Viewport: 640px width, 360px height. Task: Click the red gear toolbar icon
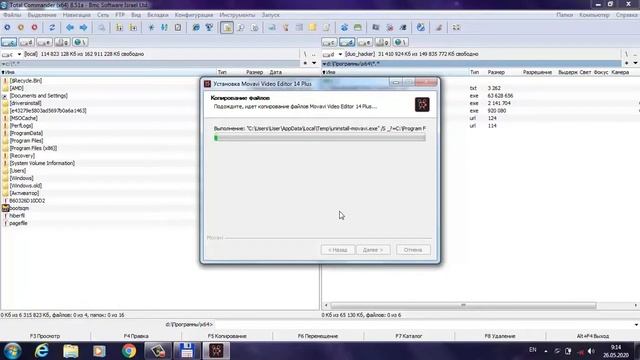(35, 27)
